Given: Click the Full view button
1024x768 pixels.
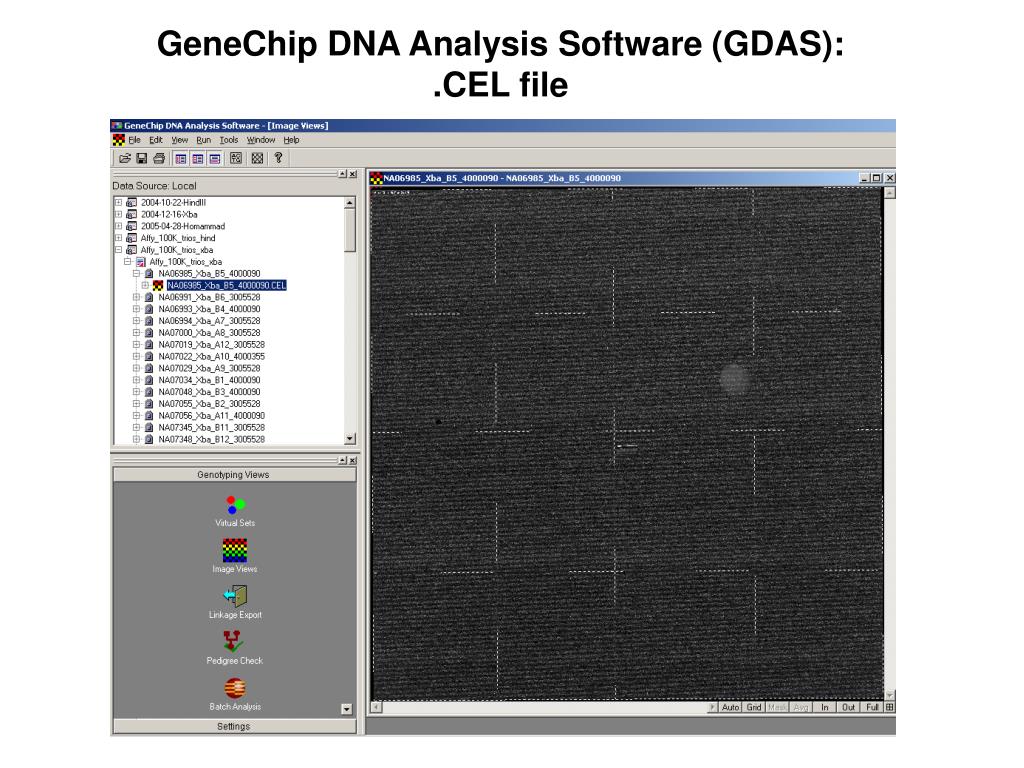Looking at the screenshot, I should pos(872,707).
